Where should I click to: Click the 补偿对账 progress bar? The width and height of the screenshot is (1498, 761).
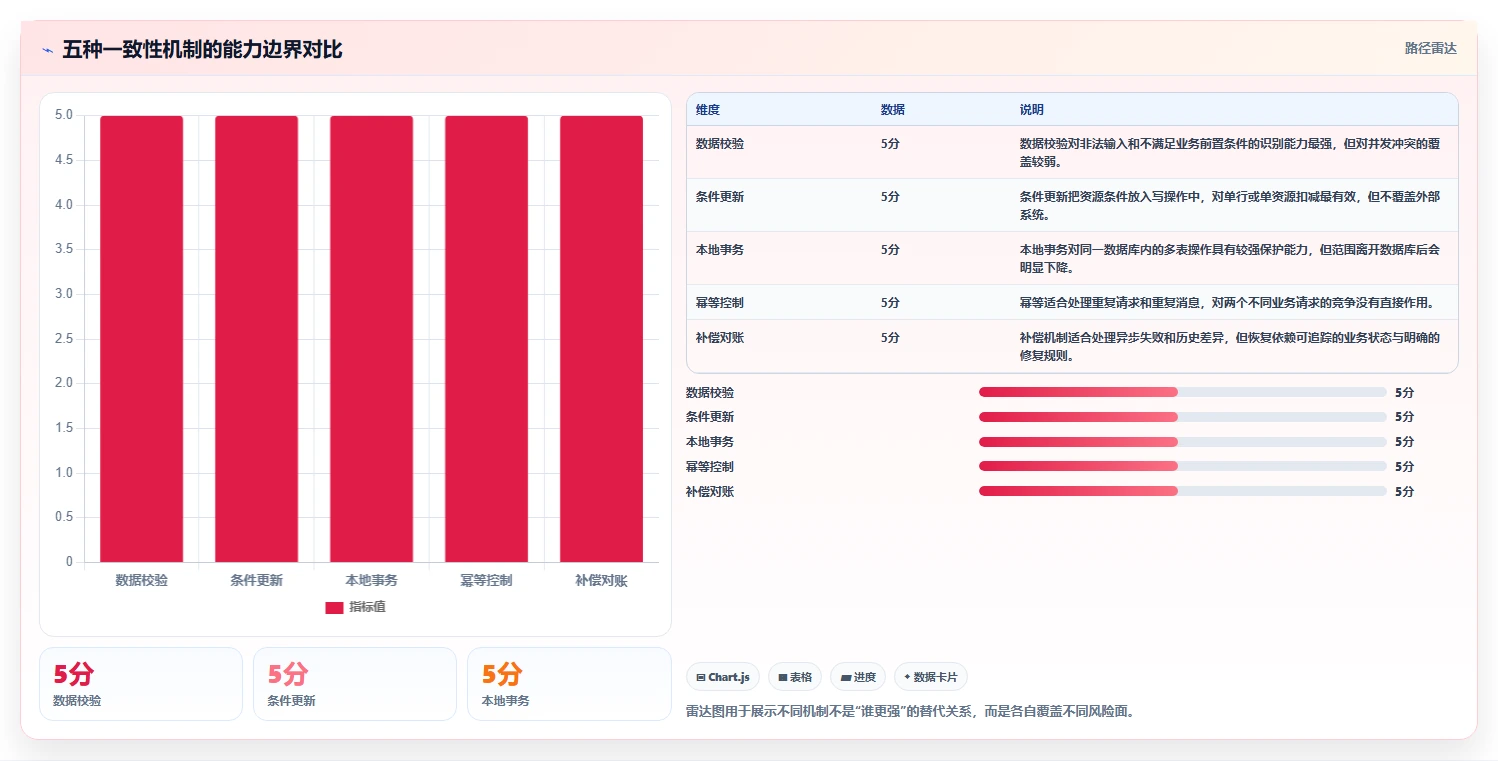[1183, 491]
